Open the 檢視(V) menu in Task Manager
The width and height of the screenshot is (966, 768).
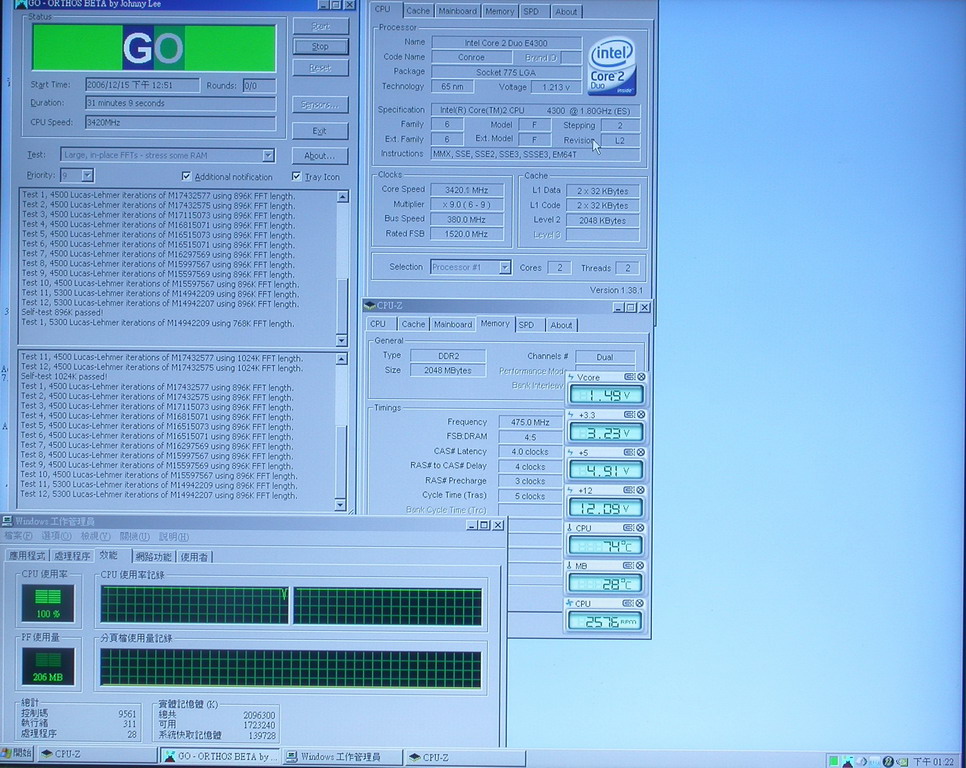(95, 536)
